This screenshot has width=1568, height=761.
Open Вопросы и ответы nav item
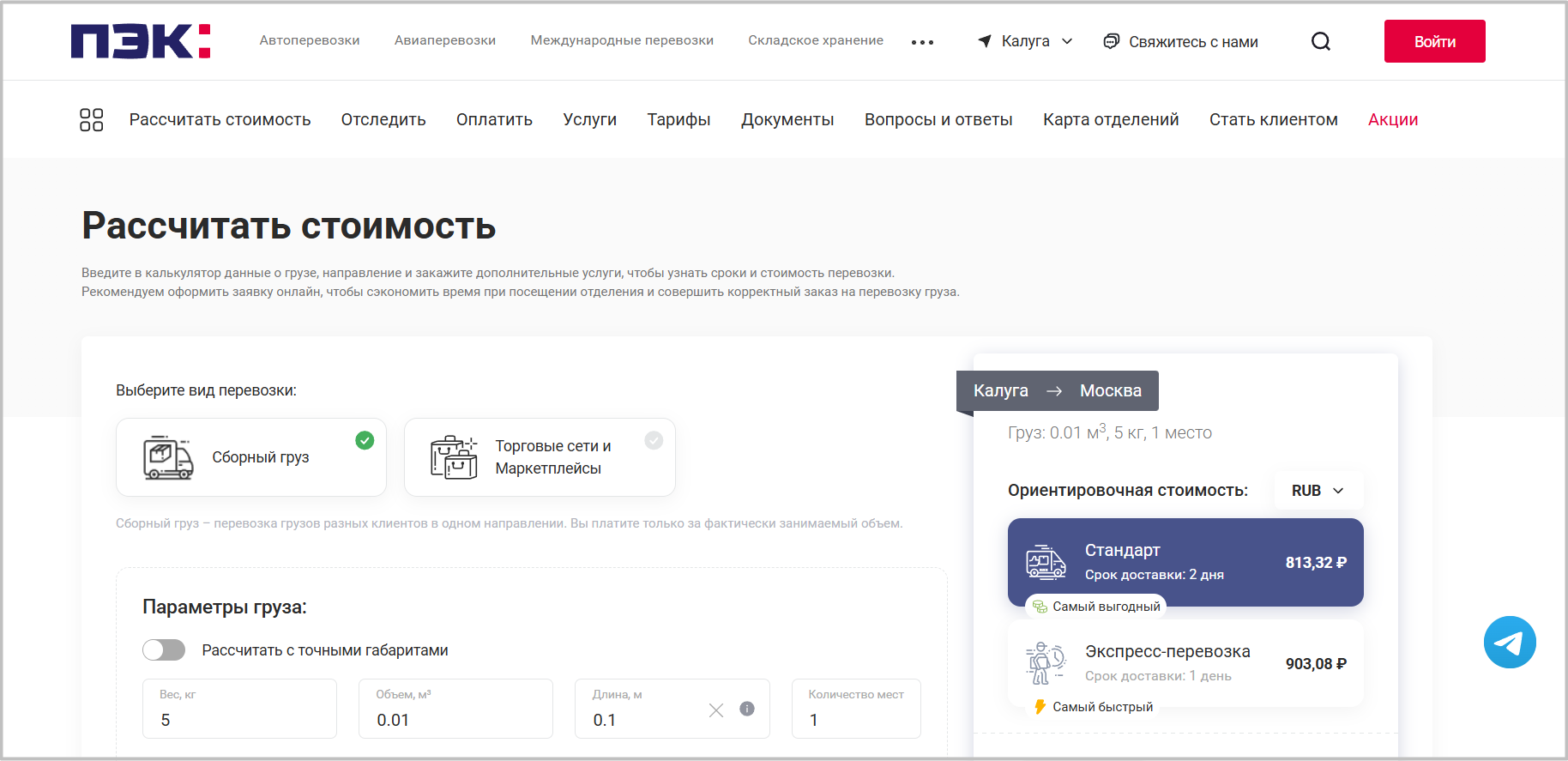(938, 119)
